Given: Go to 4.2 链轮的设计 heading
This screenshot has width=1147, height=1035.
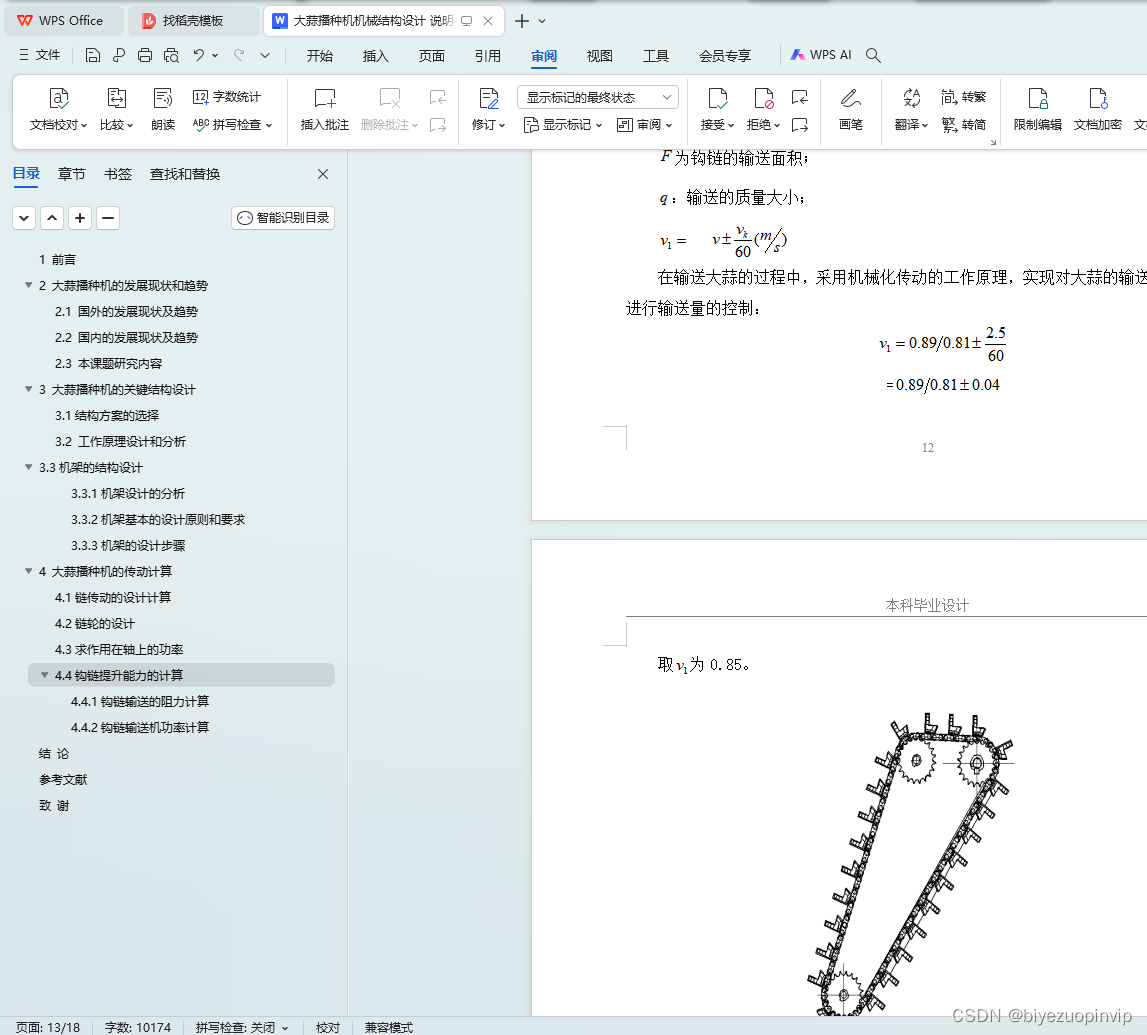Looking at the screenshot, I should click(x=95, y=623).
